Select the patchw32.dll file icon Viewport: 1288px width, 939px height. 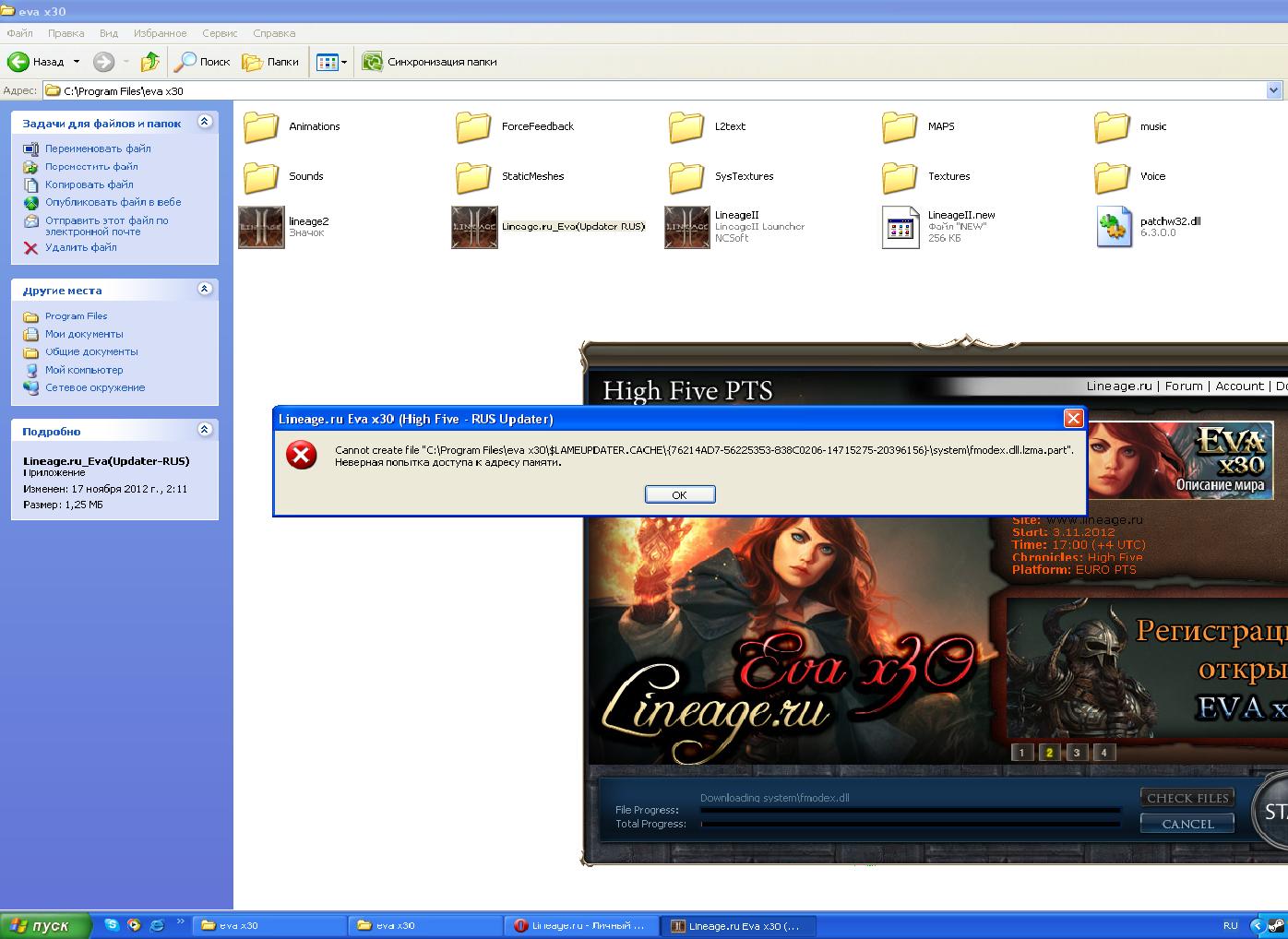(1114, 227)
